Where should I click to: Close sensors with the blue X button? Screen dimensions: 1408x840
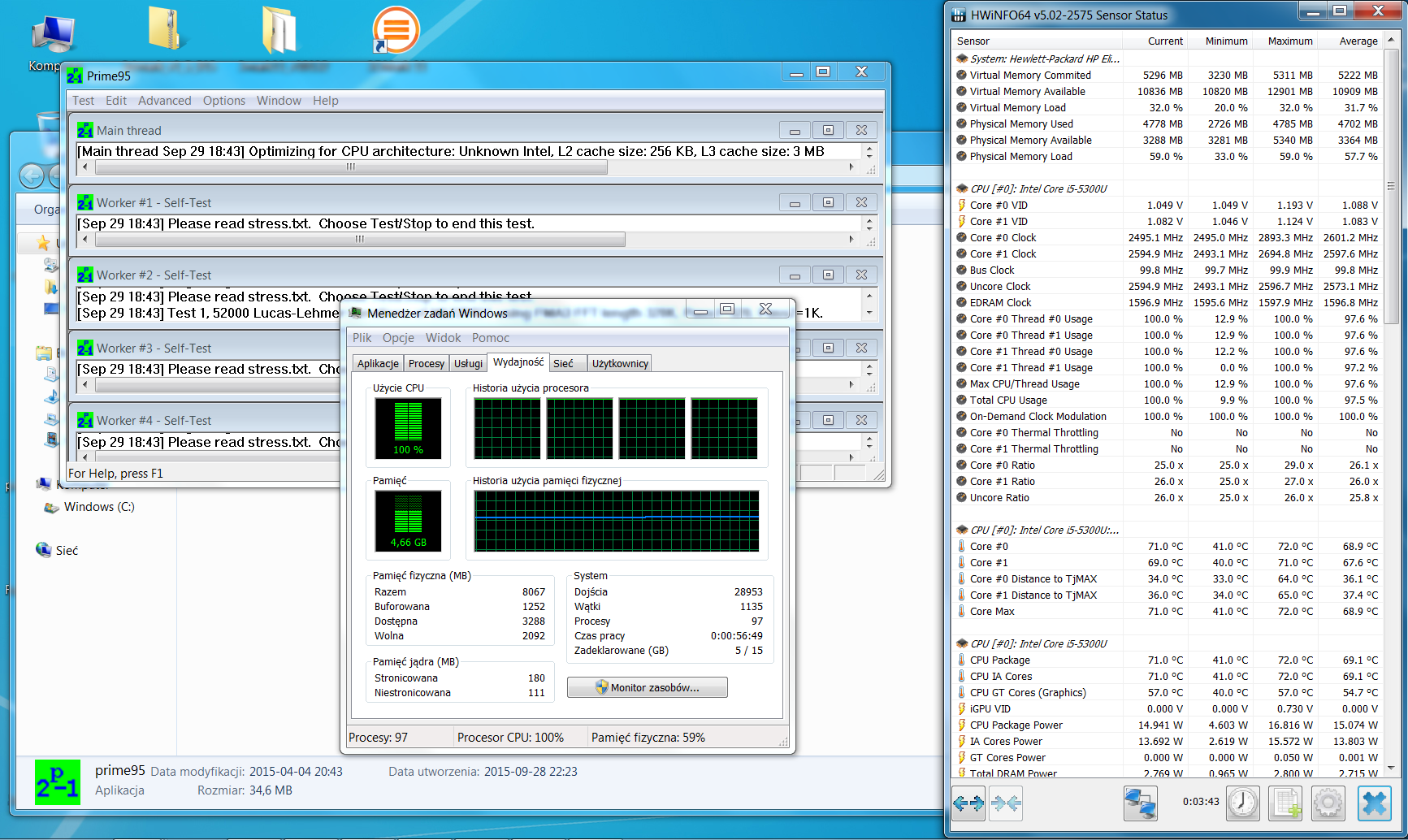pos(1374,803)
